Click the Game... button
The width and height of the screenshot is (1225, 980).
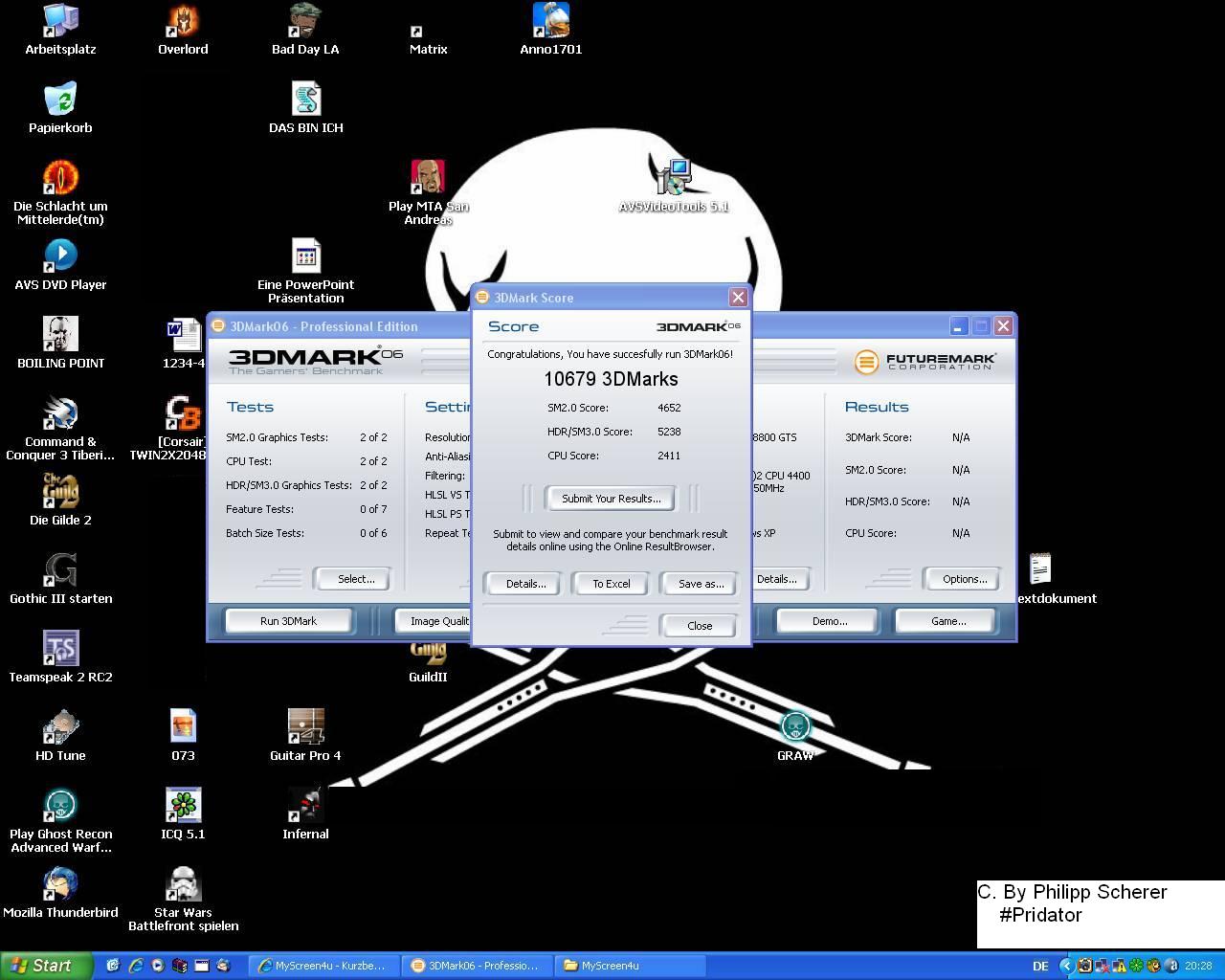[x=947, y=621]
